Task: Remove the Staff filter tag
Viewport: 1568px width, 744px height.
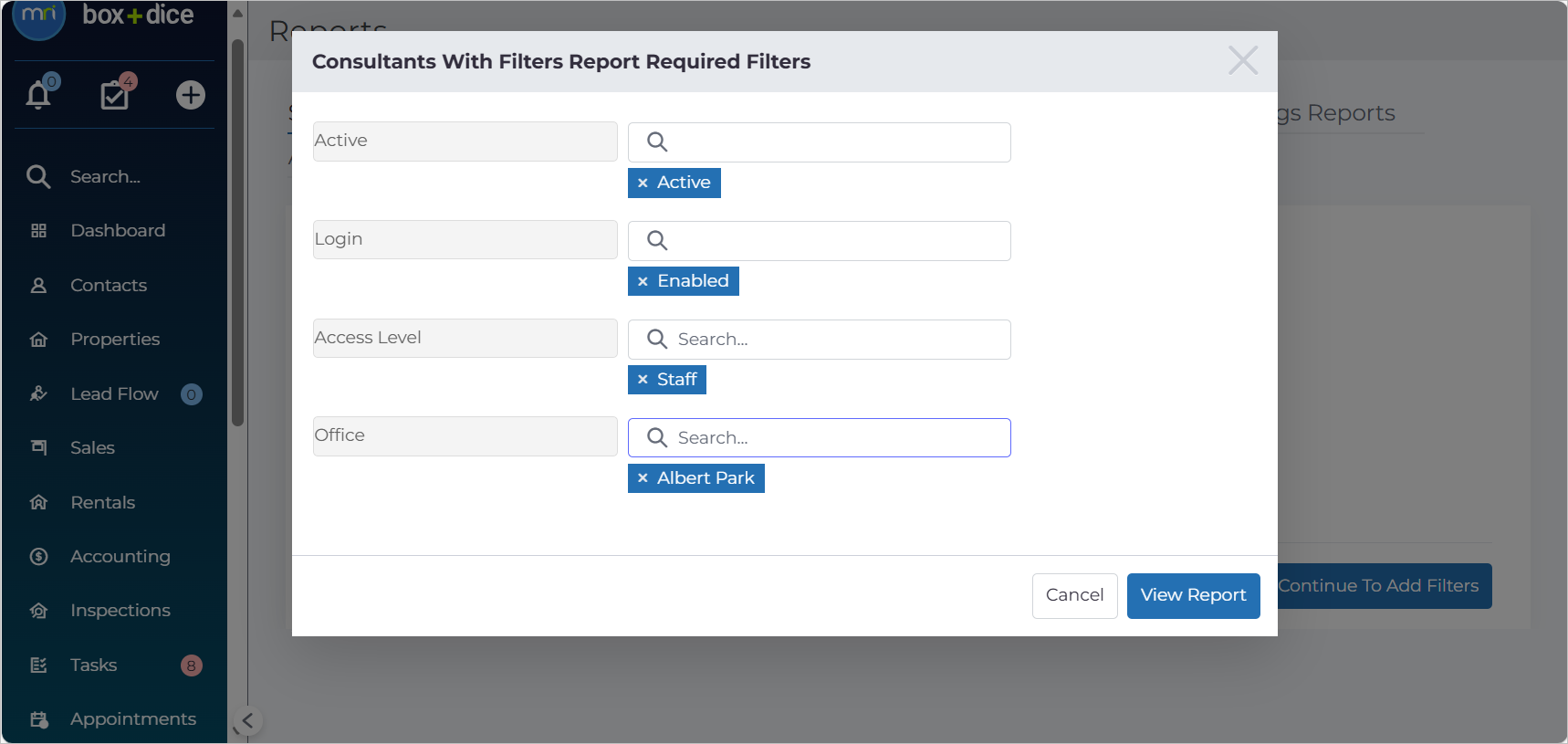Action: (643, 380)
